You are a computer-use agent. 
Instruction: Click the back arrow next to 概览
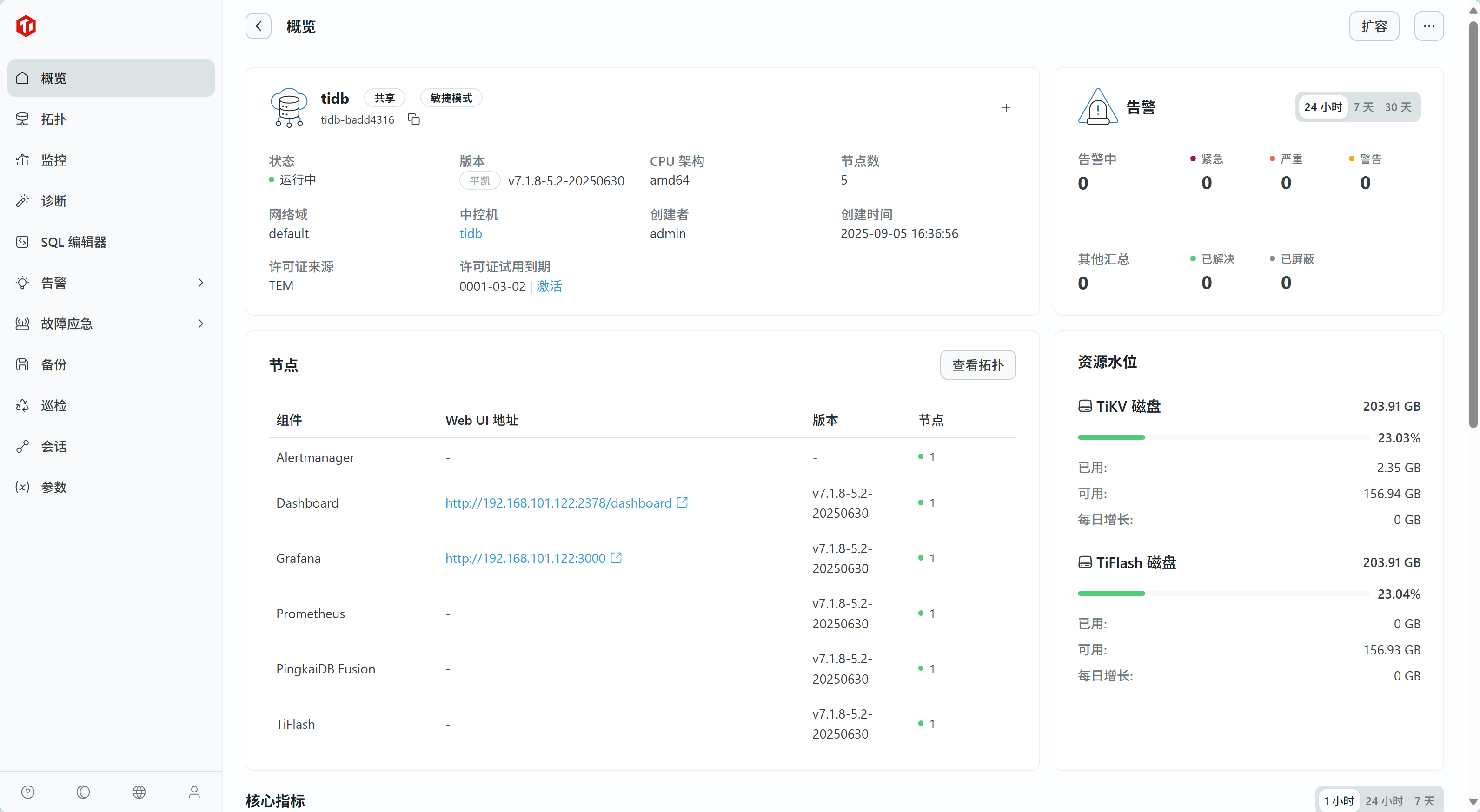tap(259, 26)
